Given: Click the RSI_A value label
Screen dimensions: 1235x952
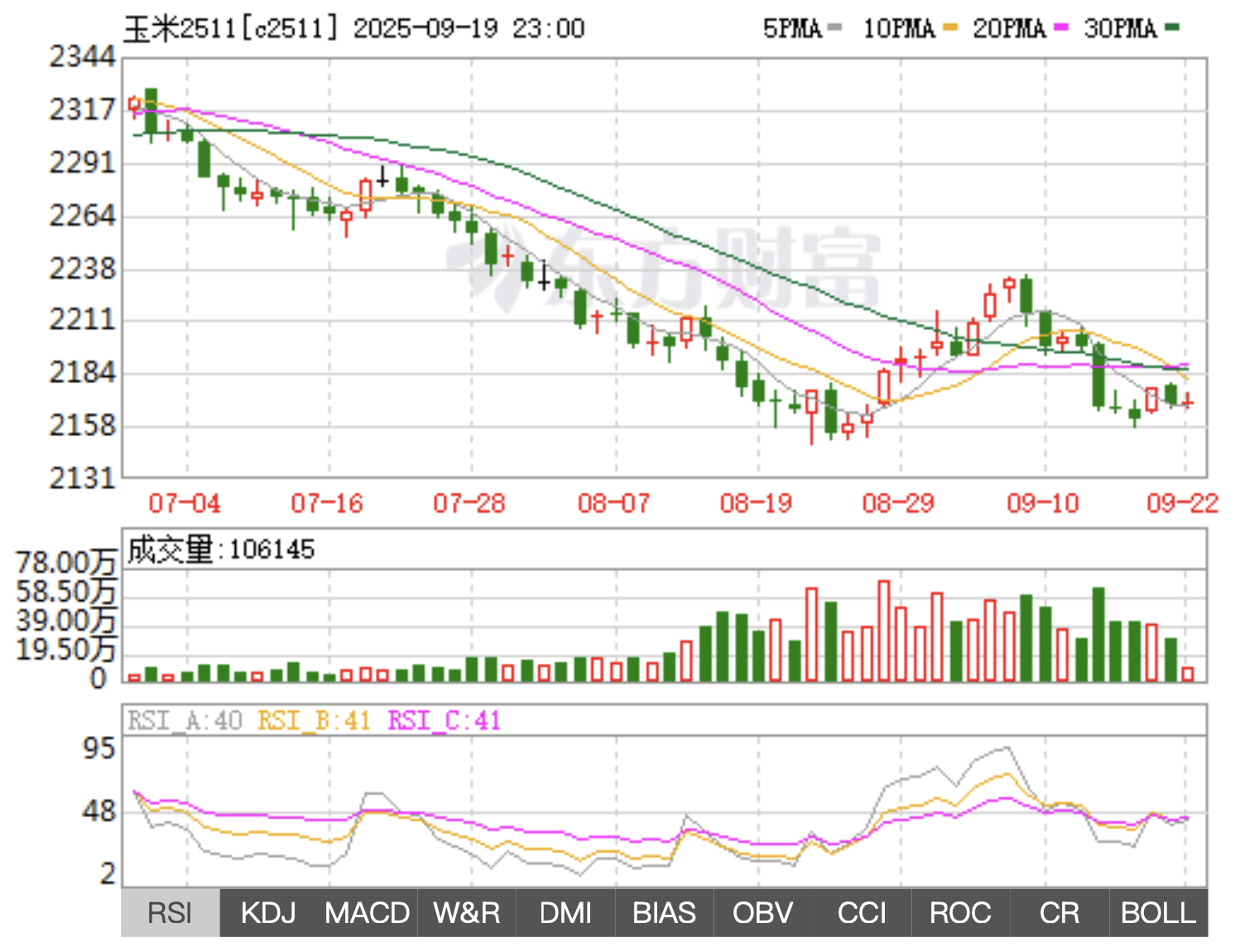Looking at the screenshot, I should click(185, 721).
